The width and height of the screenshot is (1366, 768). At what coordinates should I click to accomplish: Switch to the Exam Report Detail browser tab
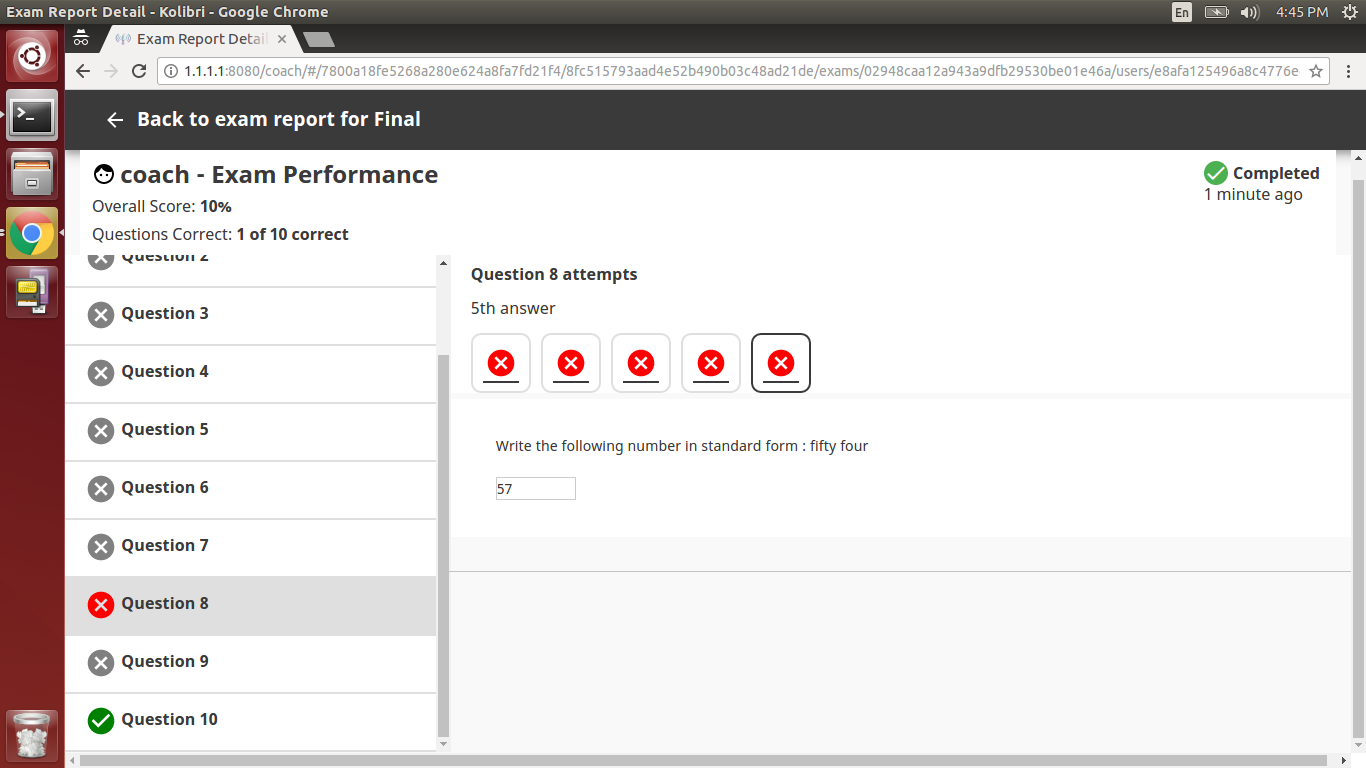pyautogui.click(x=197, y=38)
